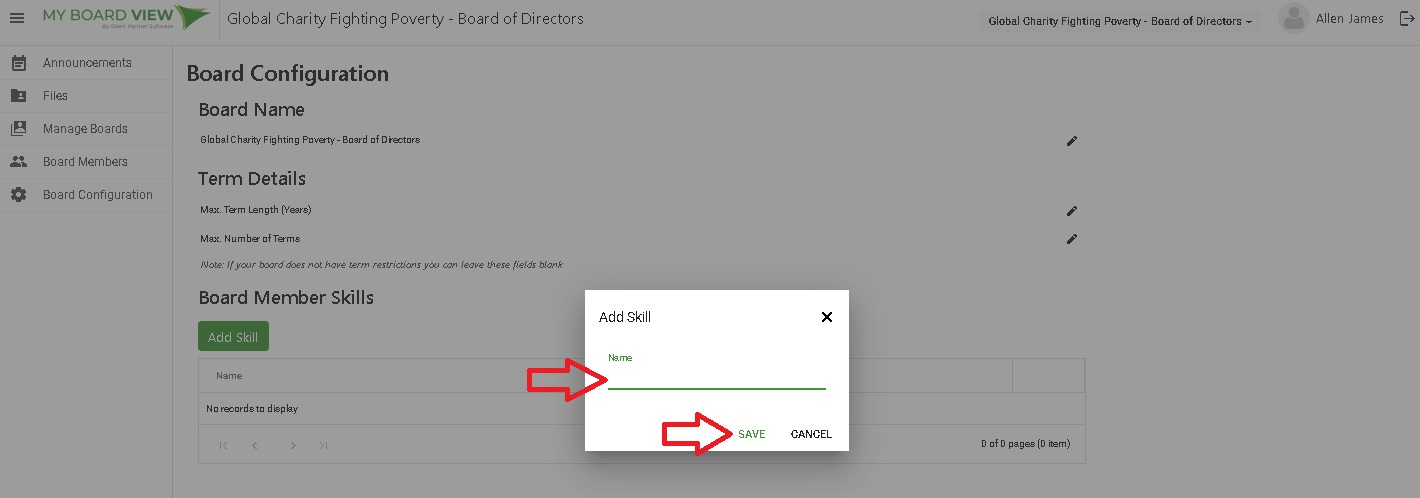Click the Announcements calendar icon
The image size is (1420, 498).
tap(18, 63)
